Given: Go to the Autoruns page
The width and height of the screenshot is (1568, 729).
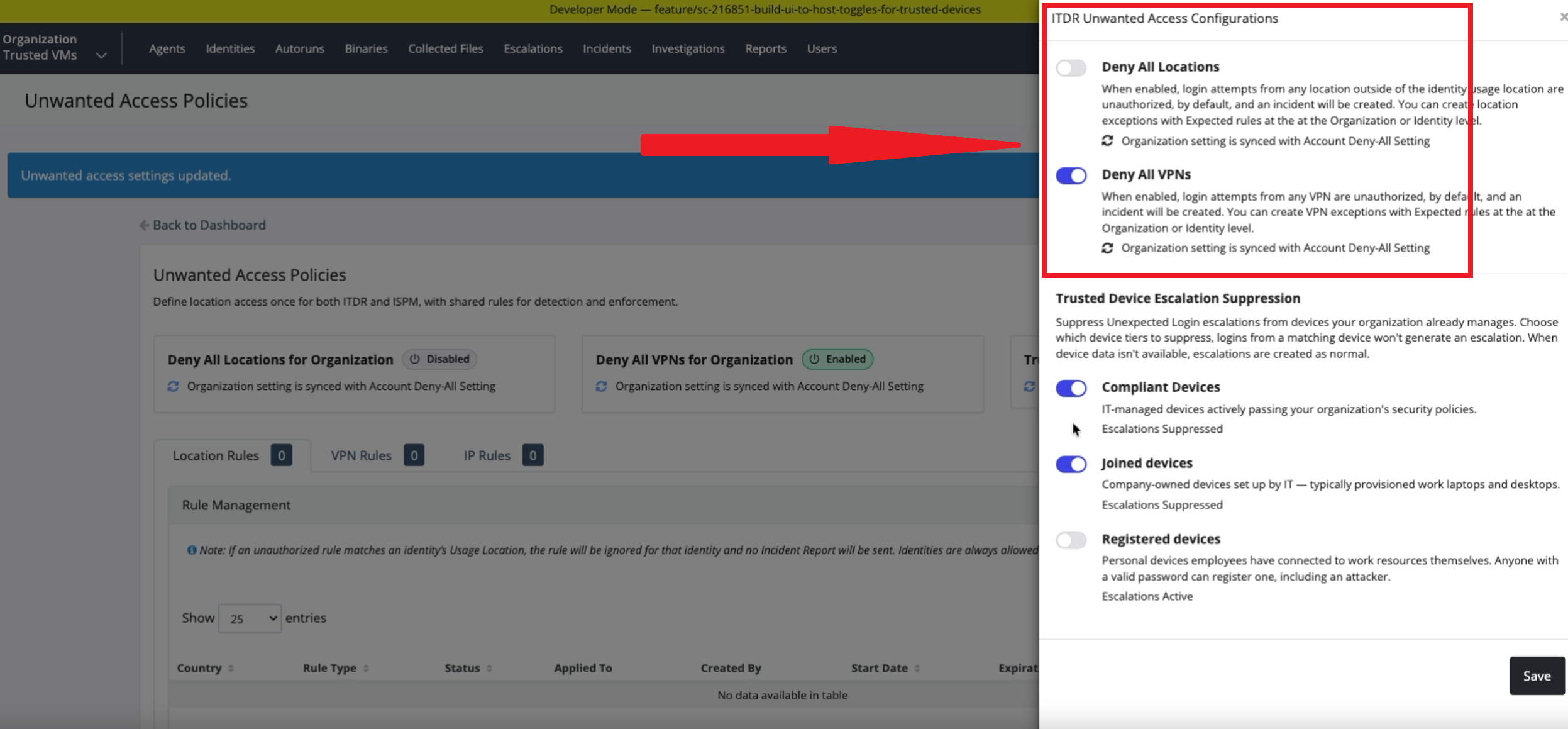Looking at the screenshot, I should point(300,48).
